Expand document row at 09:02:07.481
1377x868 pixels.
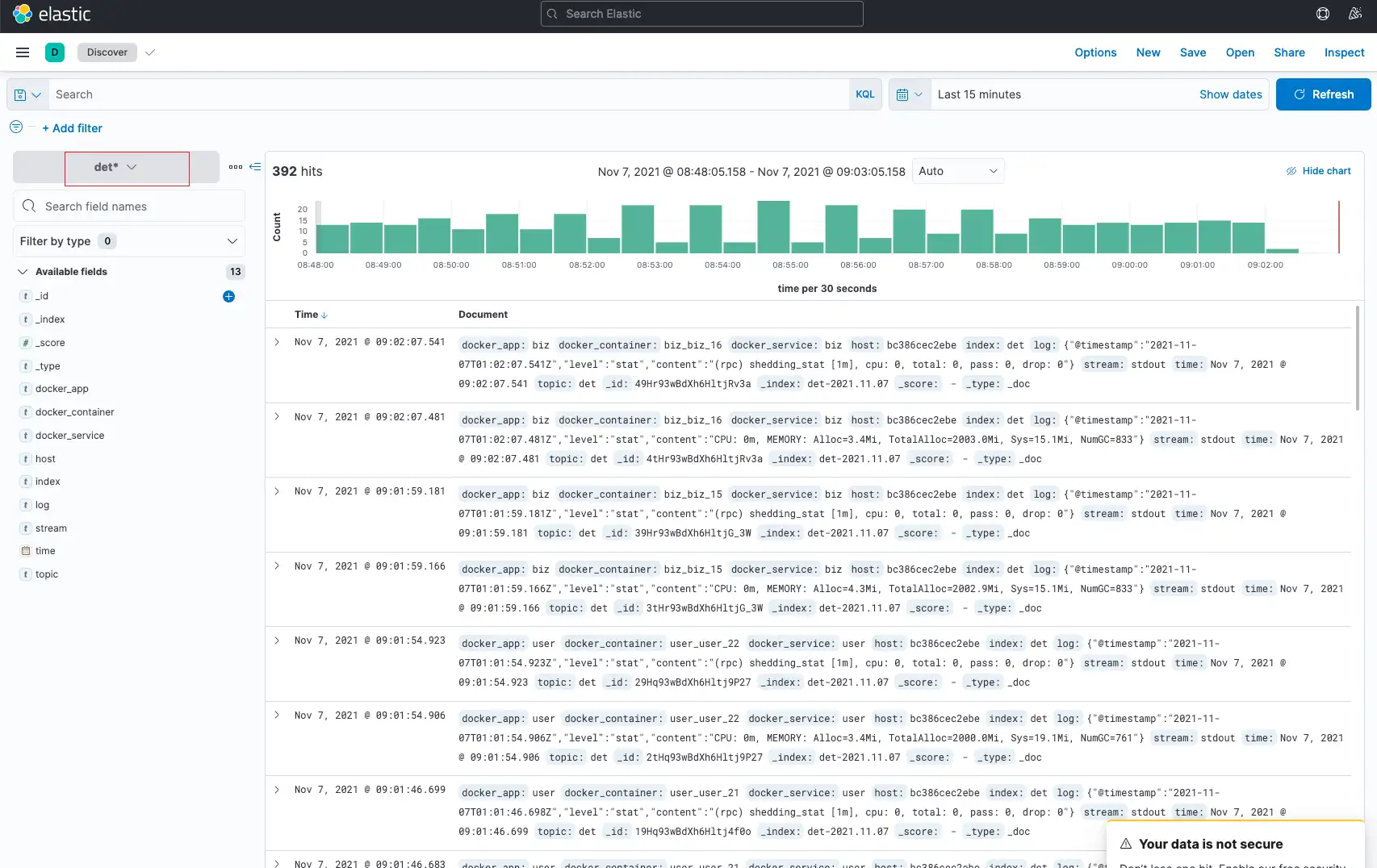(x=277, y=416)
